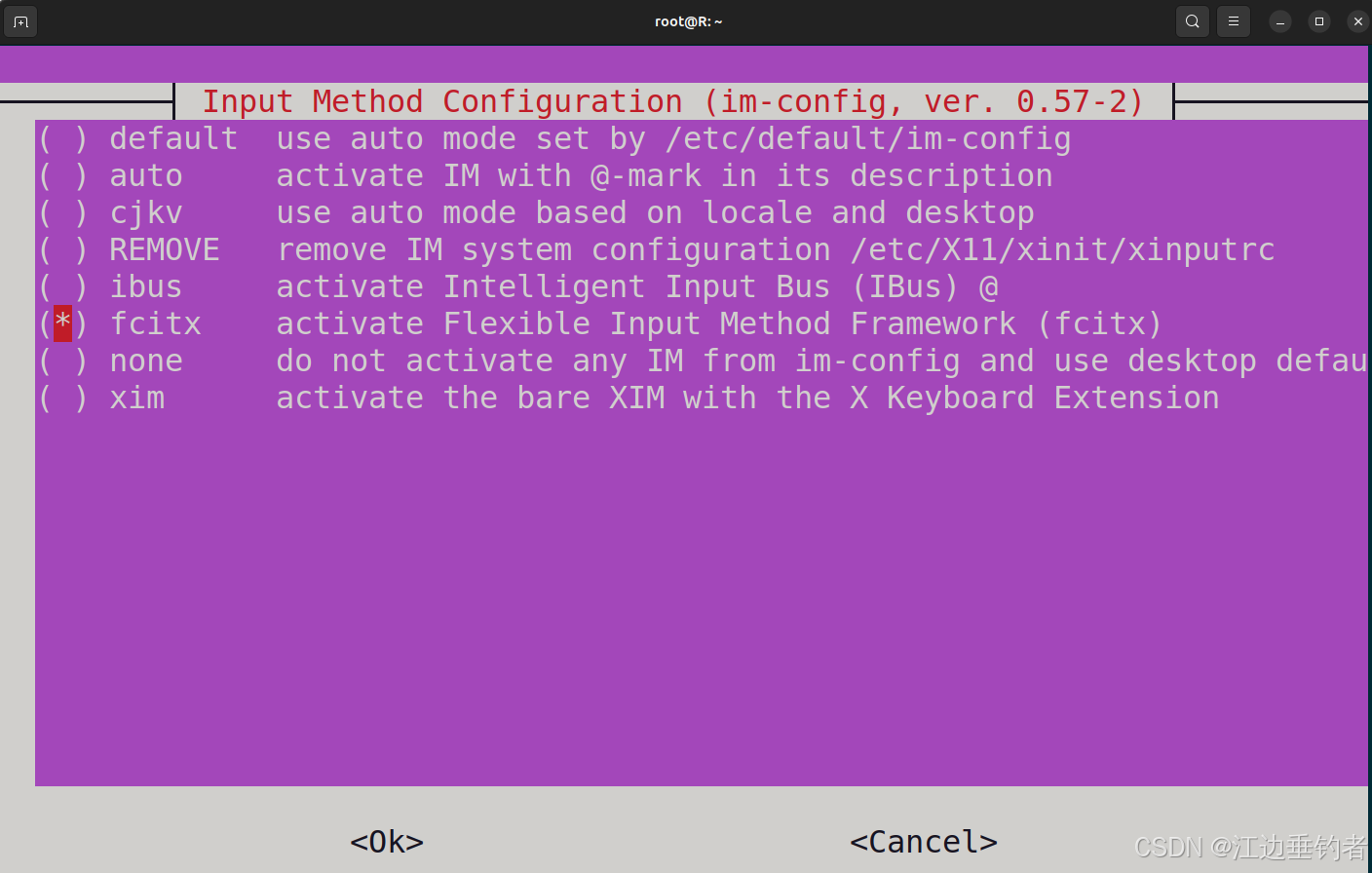Viewport: 1372px width, 873px height.
Task: Click the Input Method Configuration dialog title
Action: point(672,101)
